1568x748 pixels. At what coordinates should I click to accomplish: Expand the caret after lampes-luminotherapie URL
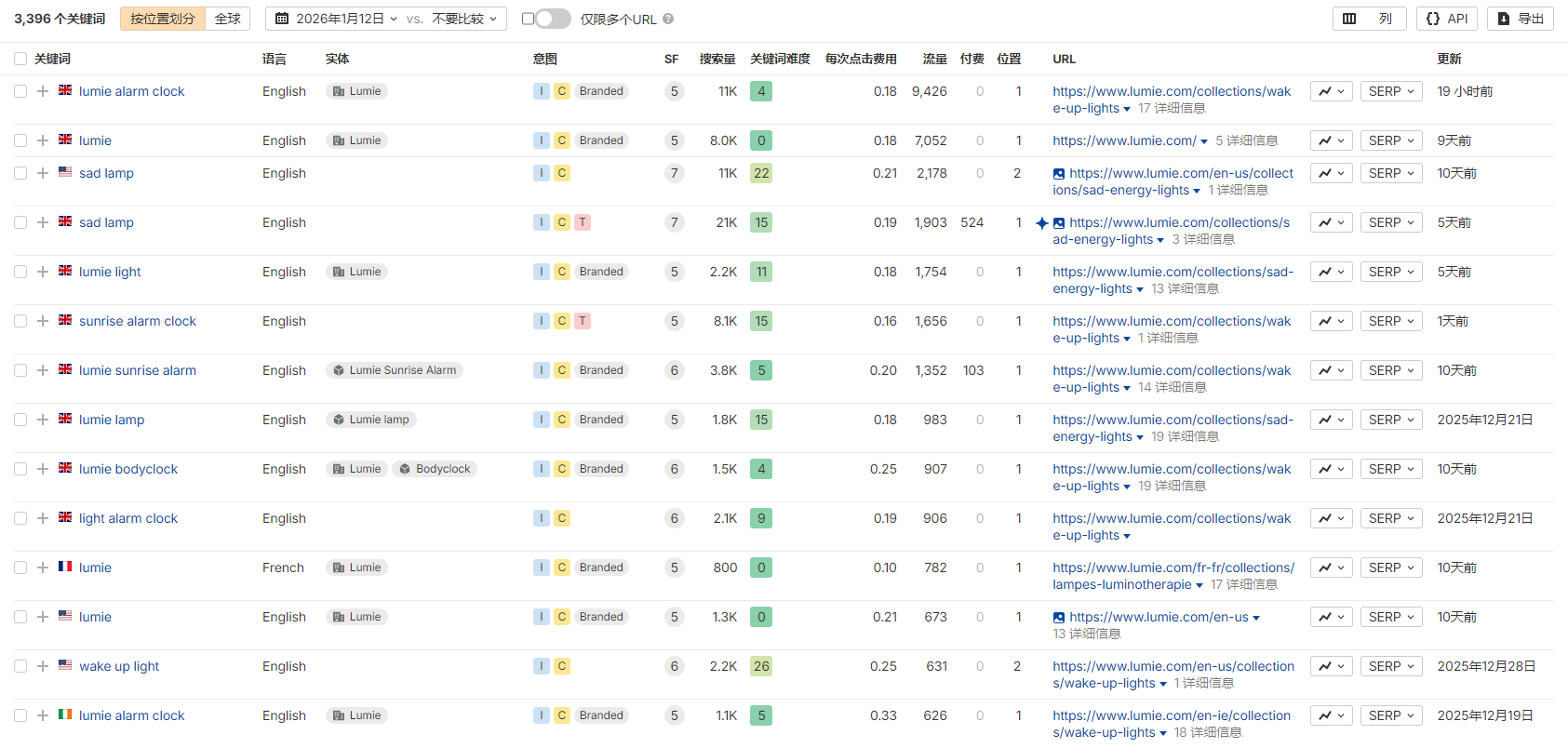coord(1199,585)
